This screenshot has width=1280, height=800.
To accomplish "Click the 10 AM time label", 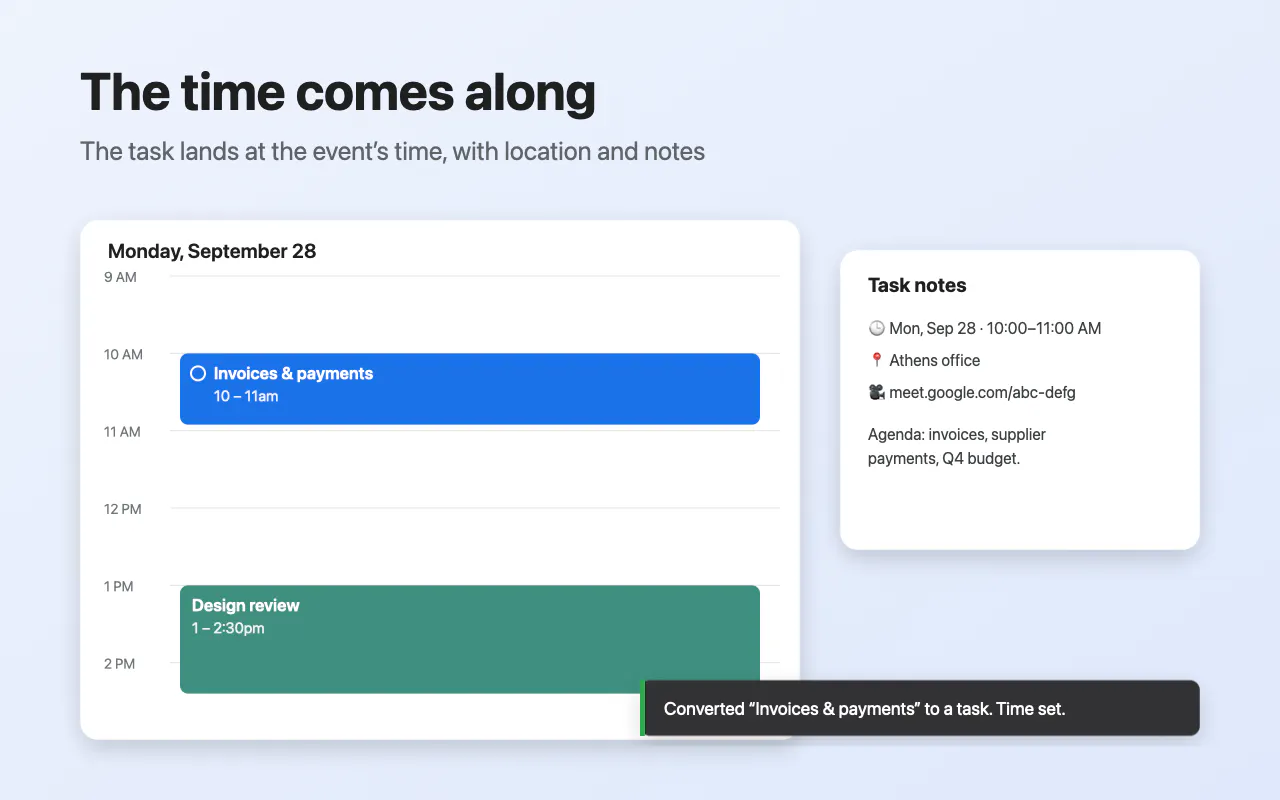I will click(123, 355).
